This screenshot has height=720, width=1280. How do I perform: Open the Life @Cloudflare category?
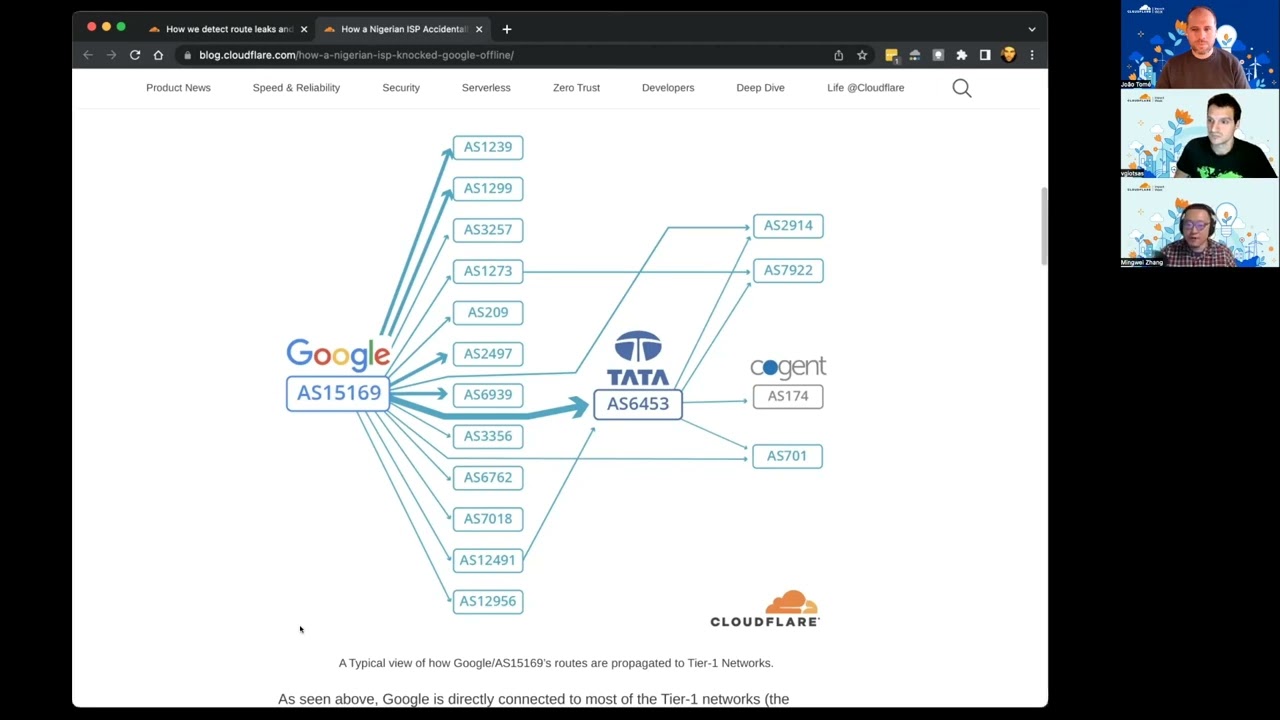(865, 88)
